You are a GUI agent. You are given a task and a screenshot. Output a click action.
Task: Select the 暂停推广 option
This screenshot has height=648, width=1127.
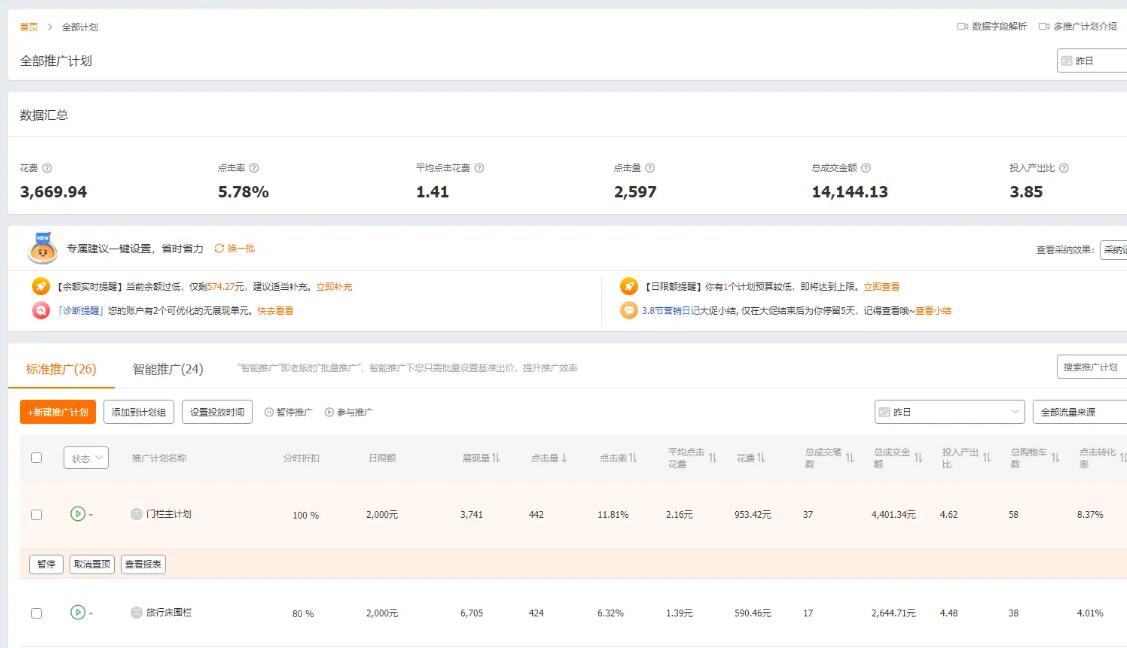click(x=288, y=412)
